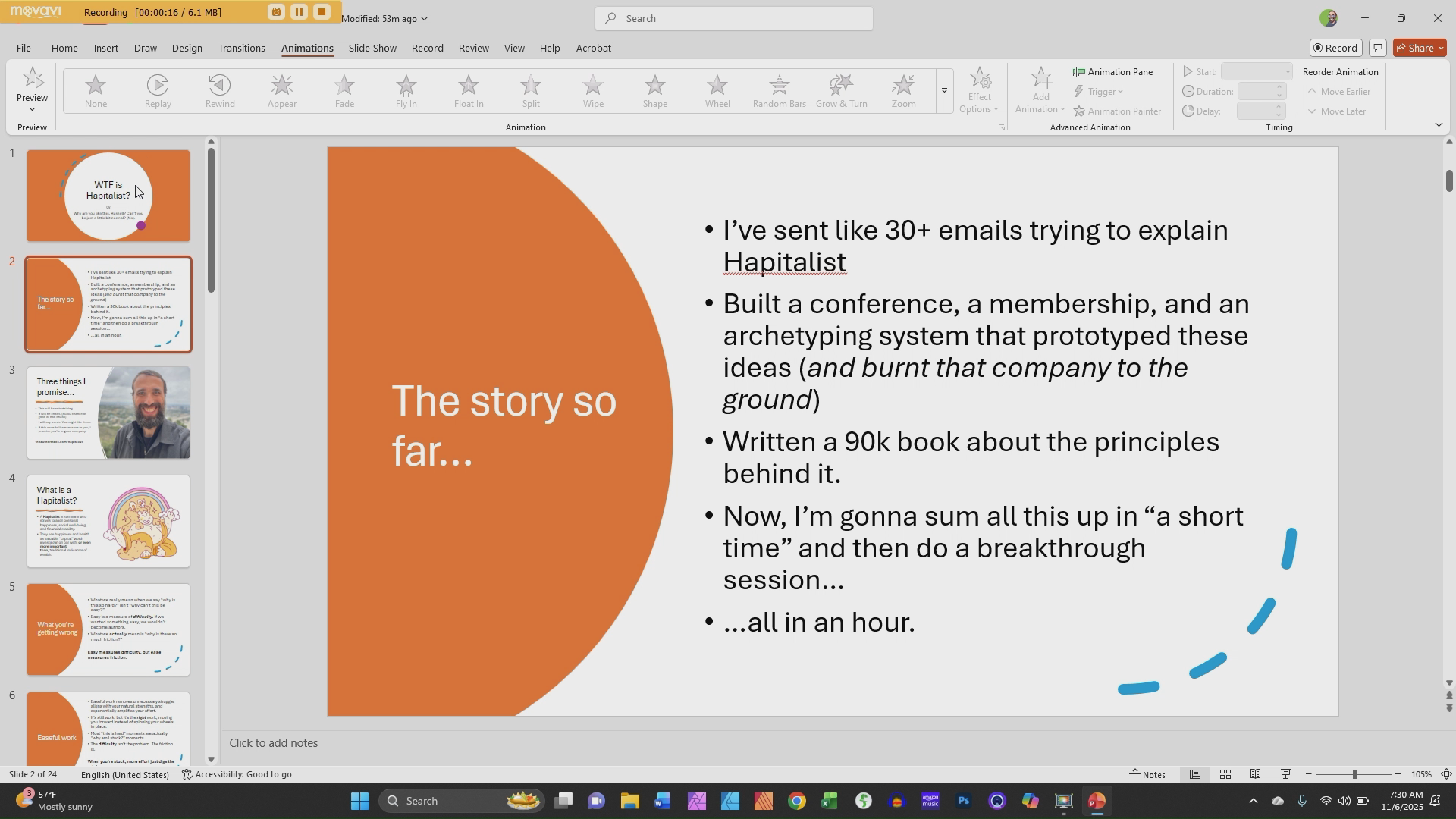Start slide show from status bar
Screen dimensions: 1456x819
tap(1285, 774)
